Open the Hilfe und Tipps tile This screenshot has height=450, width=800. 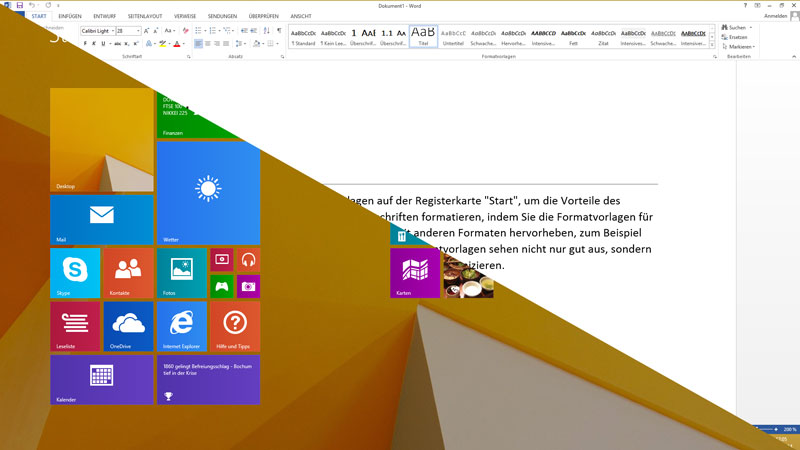coord(235,327)
